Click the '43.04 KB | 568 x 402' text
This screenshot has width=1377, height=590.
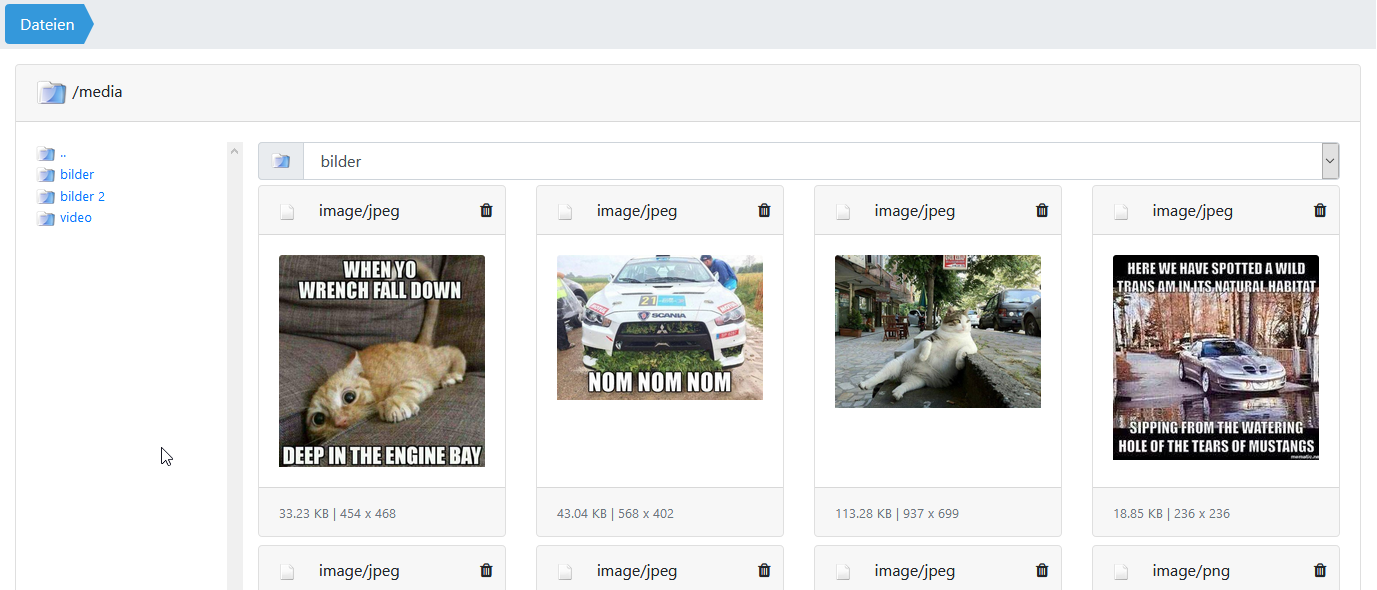615,514
